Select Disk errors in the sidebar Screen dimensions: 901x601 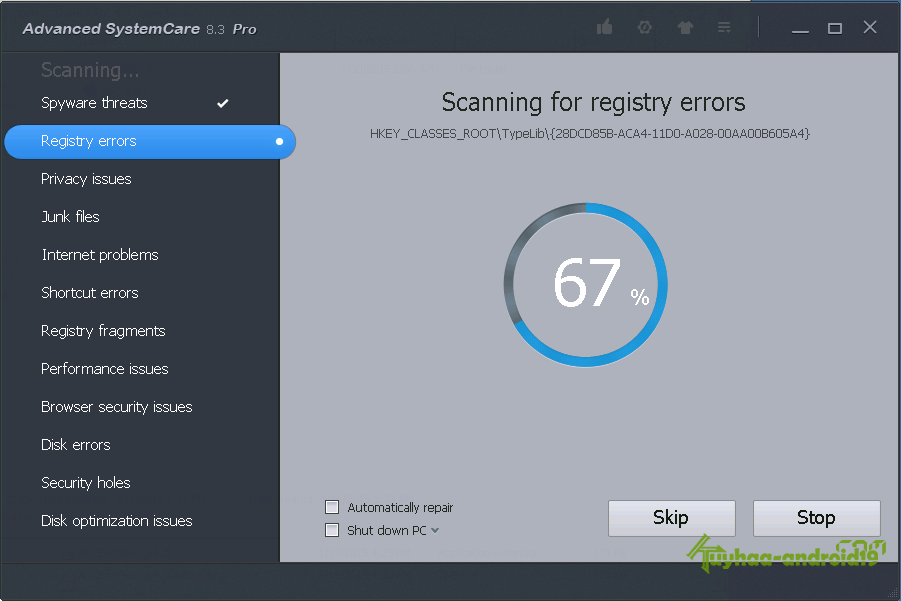pos(75,445)
